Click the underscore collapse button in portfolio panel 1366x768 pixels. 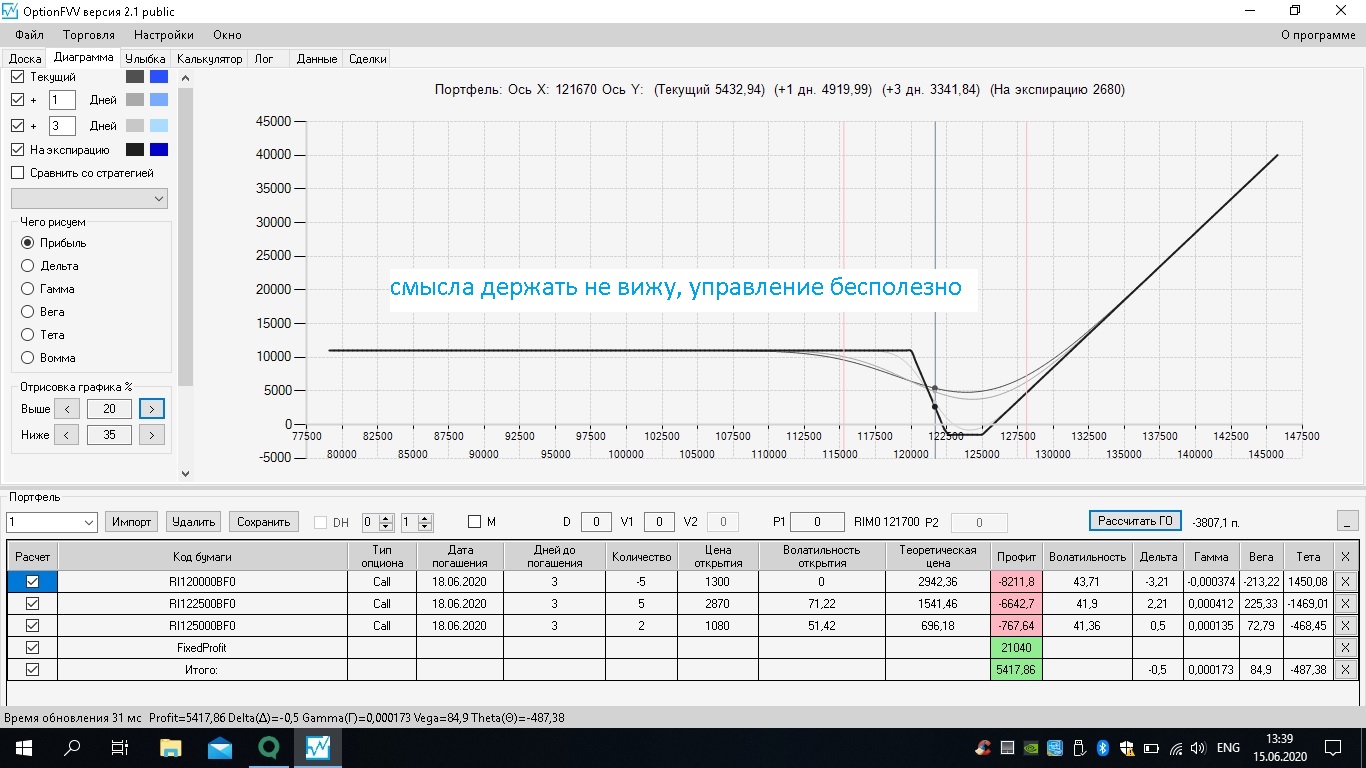click(1349, 521)
